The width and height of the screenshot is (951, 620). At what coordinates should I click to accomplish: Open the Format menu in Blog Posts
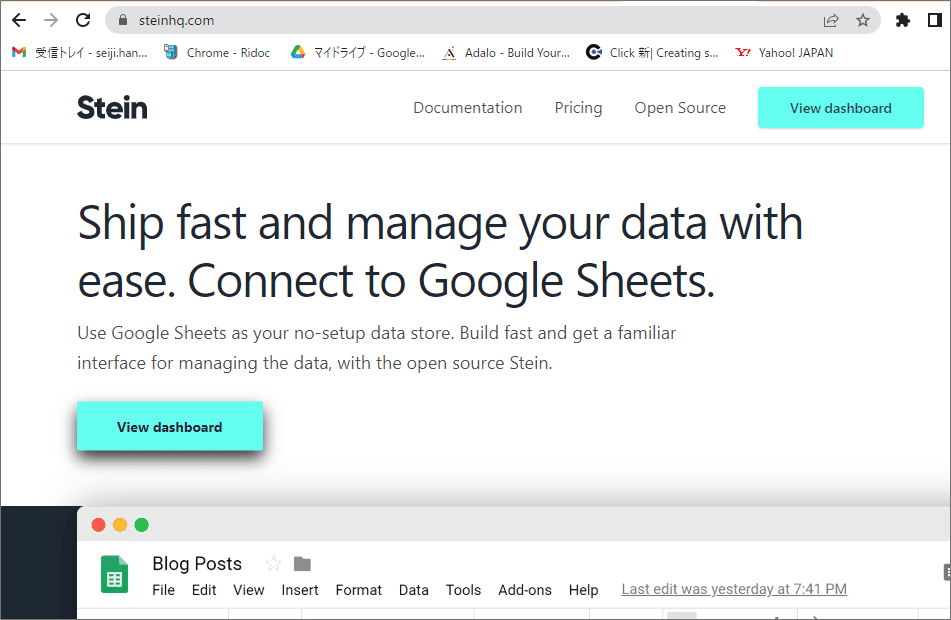(358, 590)
